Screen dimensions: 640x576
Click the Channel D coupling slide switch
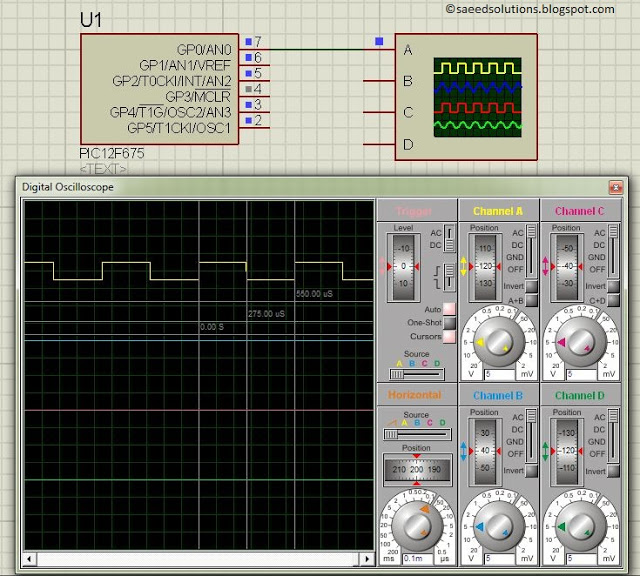point(613,436)
